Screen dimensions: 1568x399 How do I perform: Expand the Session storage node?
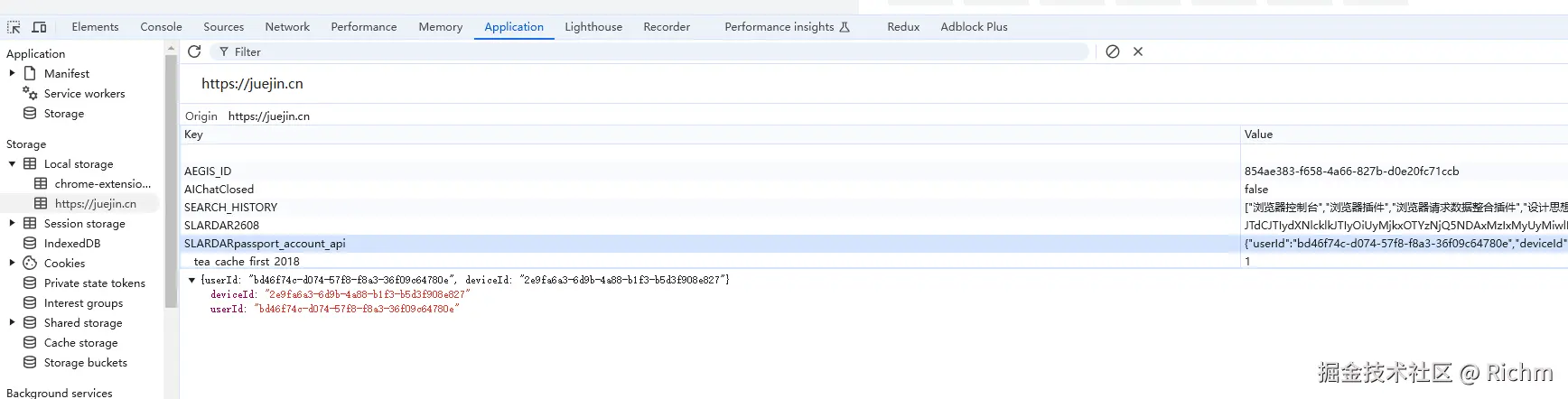(12, 223)
